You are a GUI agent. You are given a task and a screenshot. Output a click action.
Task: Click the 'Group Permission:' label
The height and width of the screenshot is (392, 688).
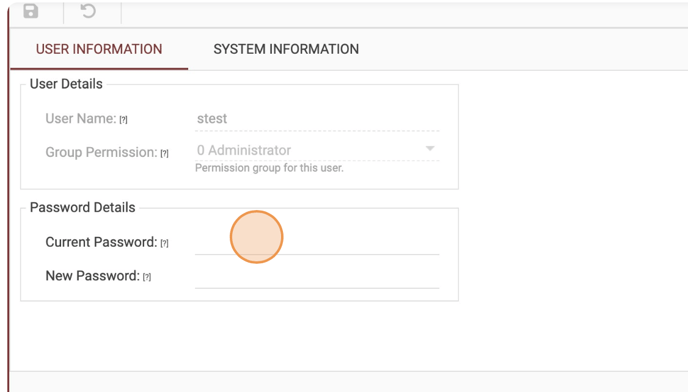(x=101, y=152)
